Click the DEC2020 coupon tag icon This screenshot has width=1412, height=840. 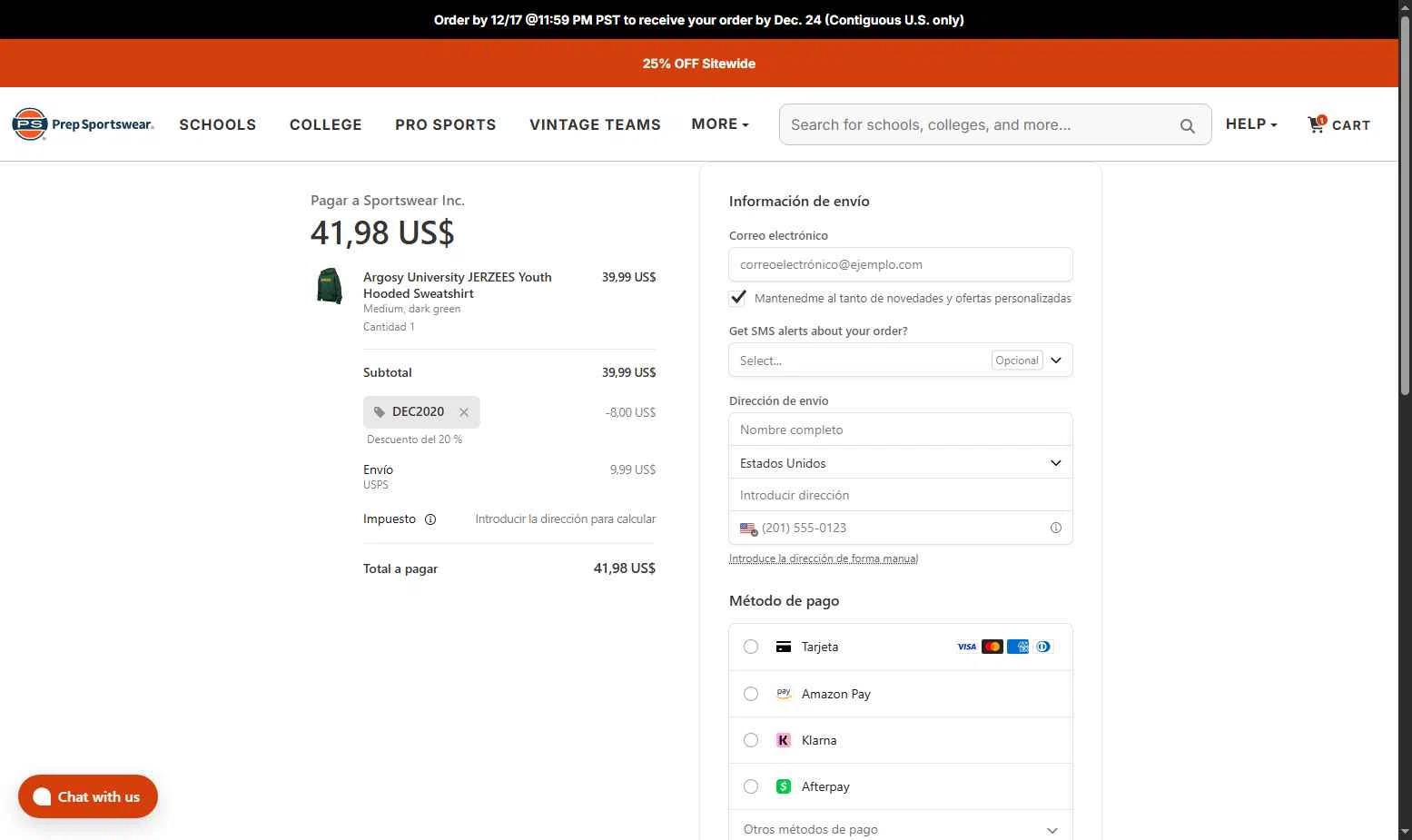[x=380, y=412]
